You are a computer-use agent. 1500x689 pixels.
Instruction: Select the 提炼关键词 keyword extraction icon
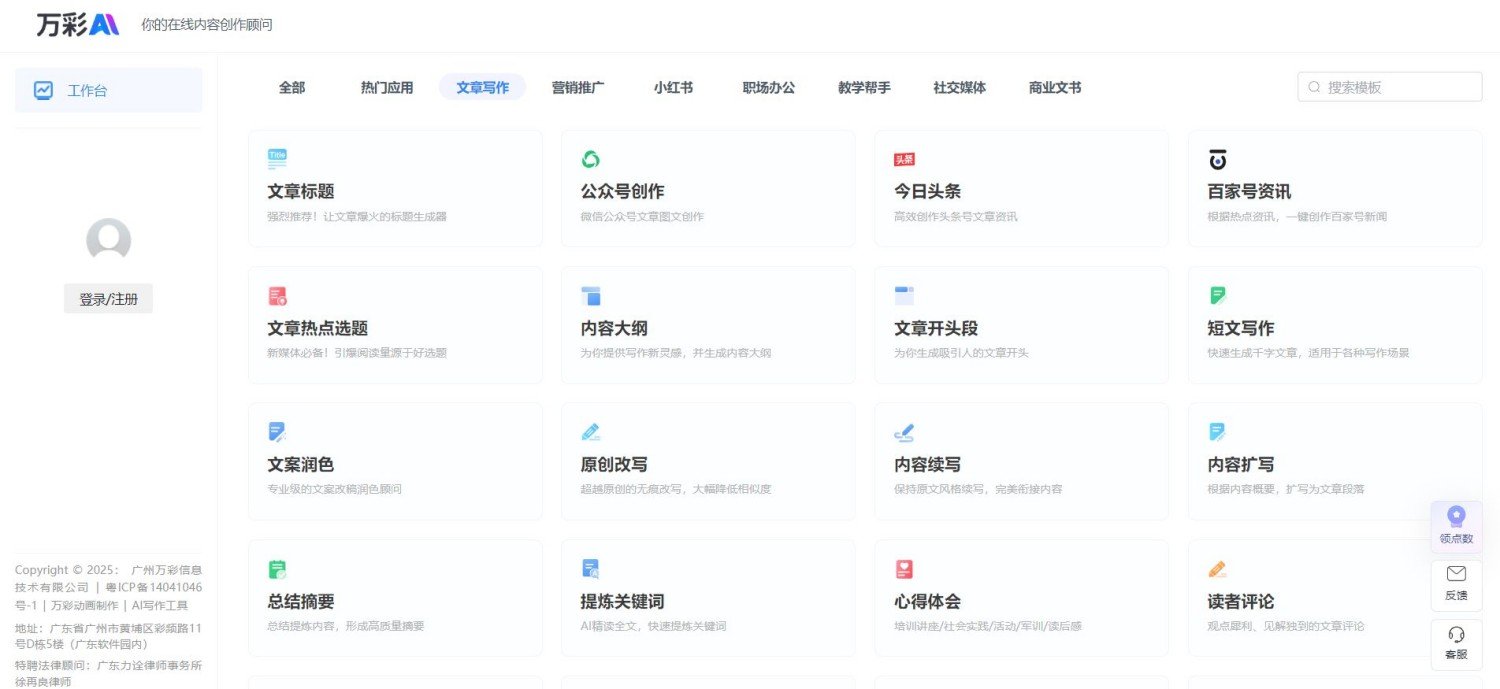[x=591, y=568]
